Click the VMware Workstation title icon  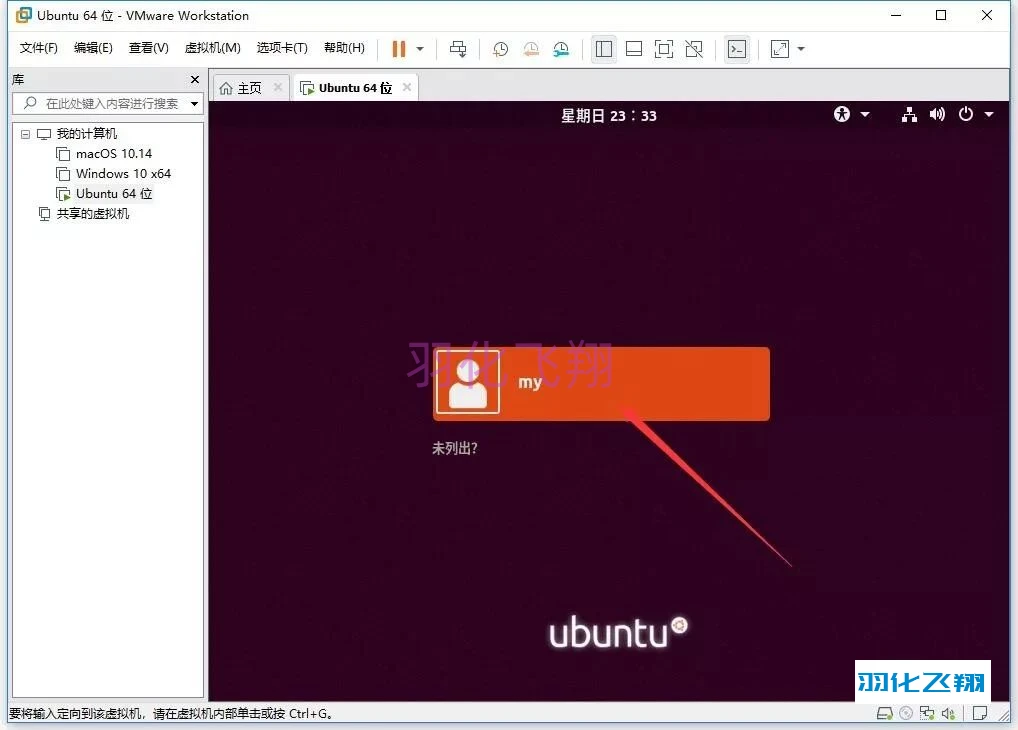tap(23, 14)
